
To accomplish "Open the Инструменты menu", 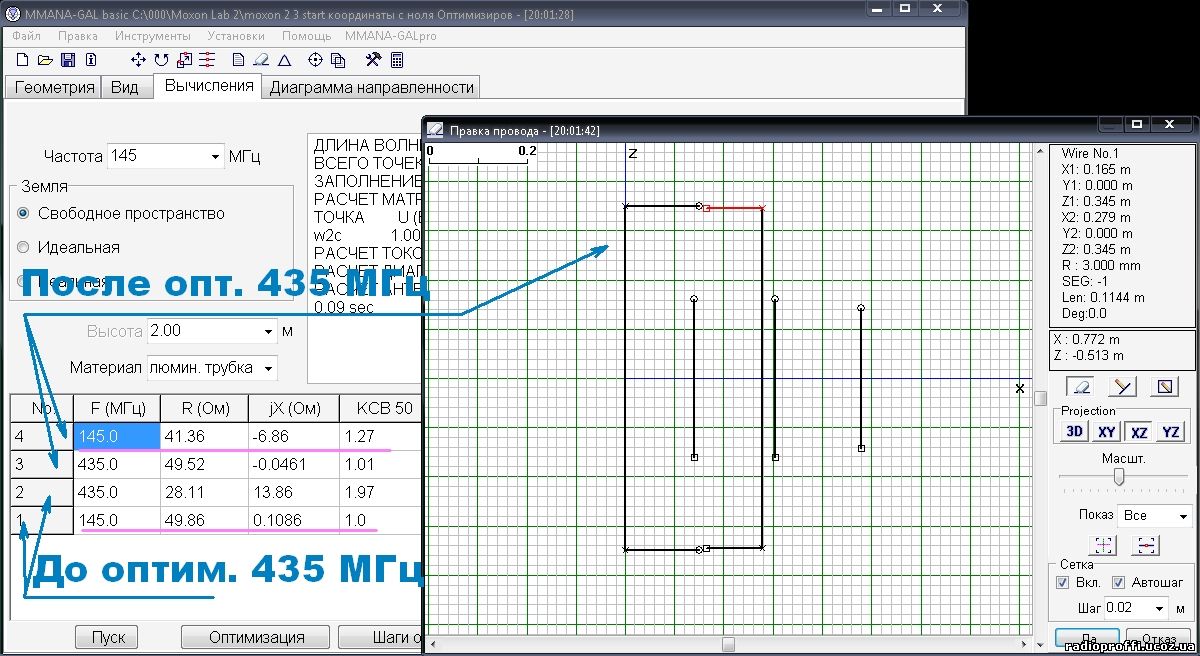I will [152, 35].
